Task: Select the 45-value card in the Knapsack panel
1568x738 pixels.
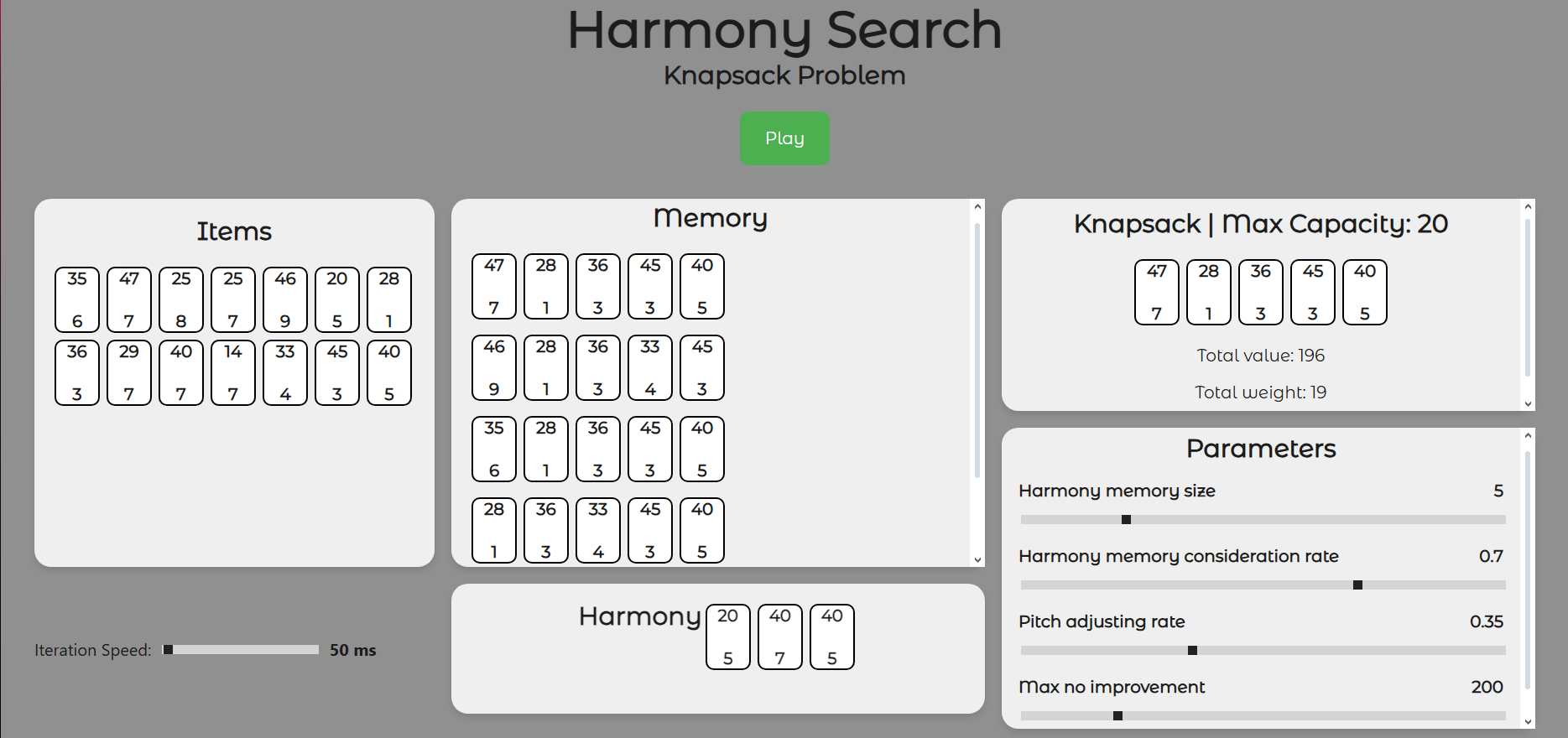Action: (1312, 292)
